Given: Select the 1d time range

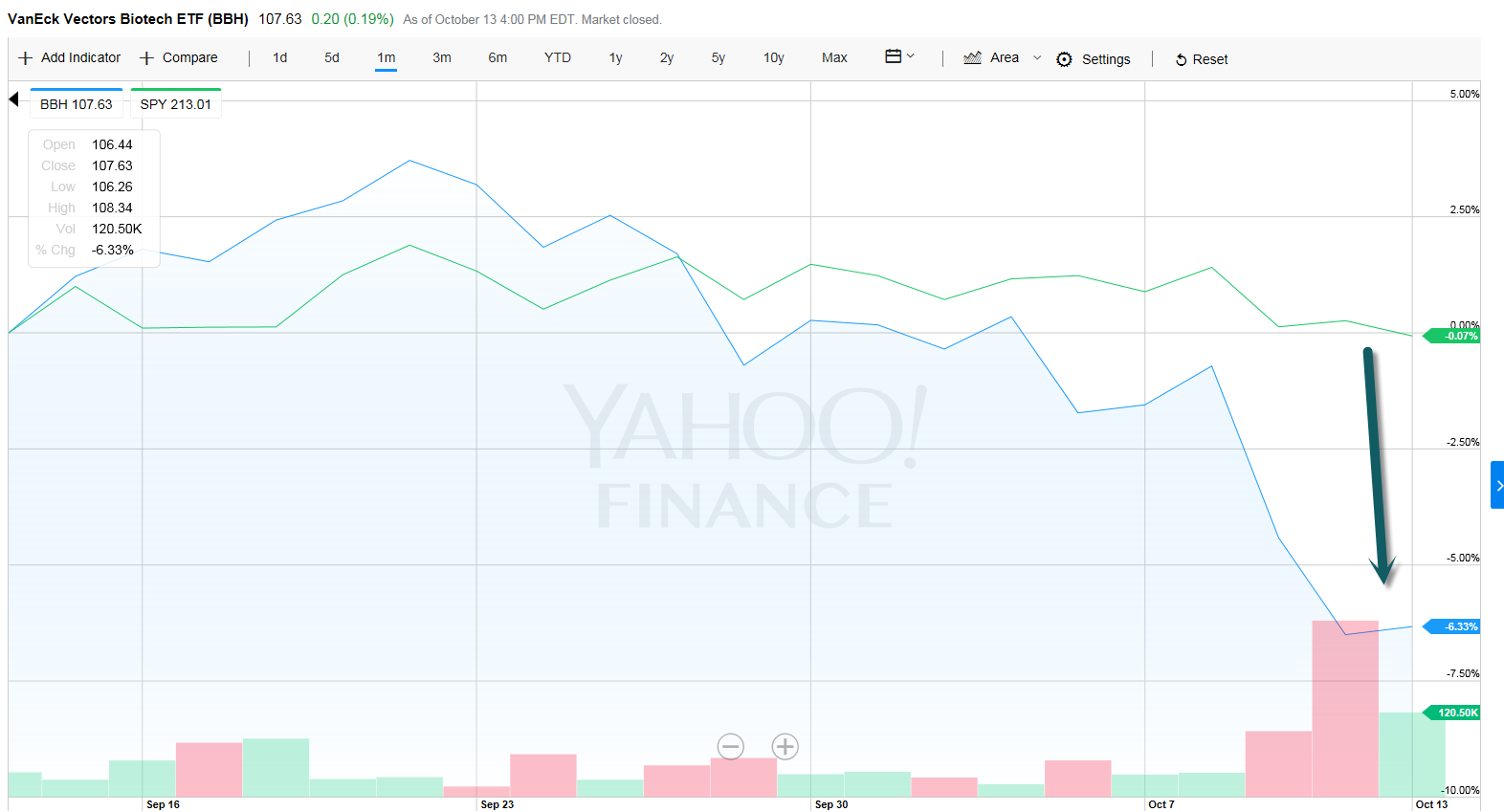Looking at the screenshot, I should [279, 57].
